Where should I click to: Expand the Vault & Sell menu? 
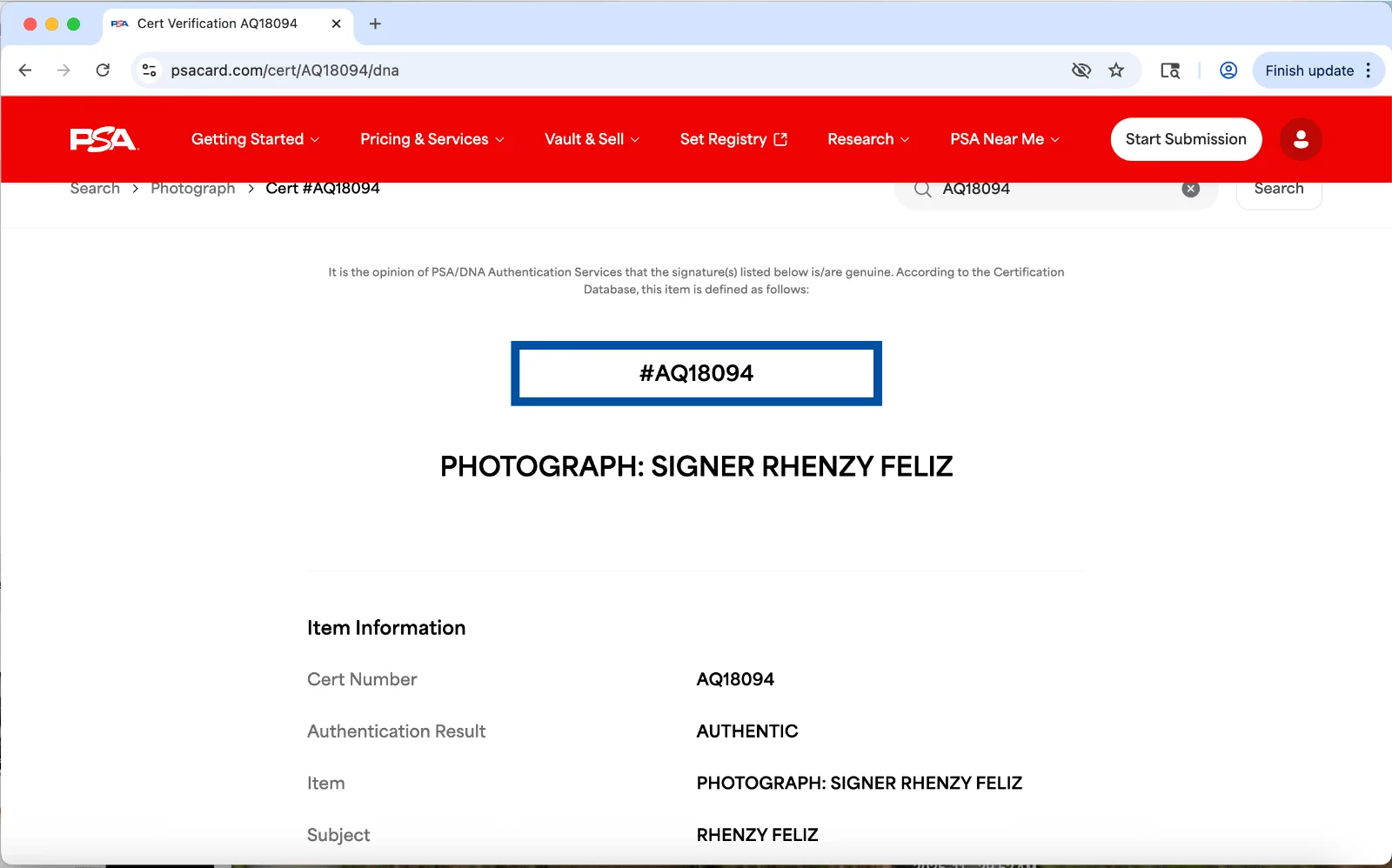tap(592, 139)
